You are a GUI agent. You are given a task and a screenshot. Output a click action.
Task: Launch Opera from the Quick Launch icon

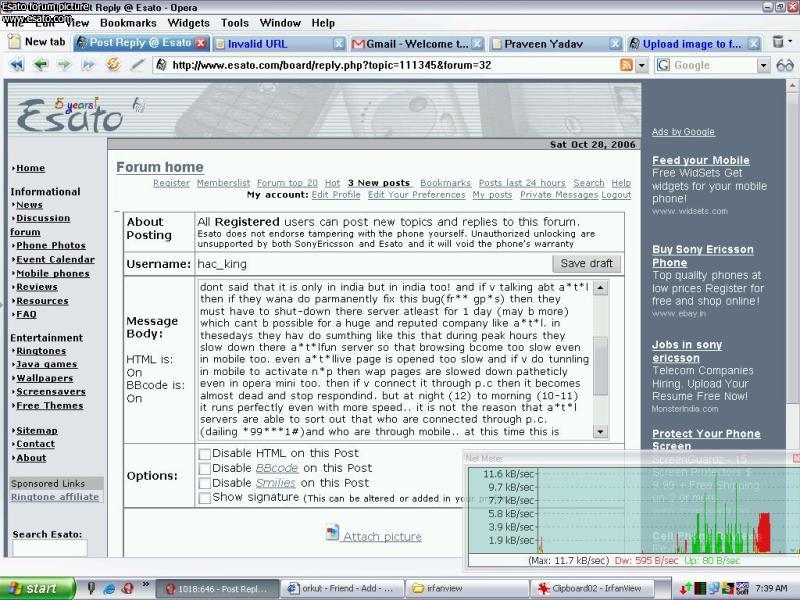[x=127, y=588]
